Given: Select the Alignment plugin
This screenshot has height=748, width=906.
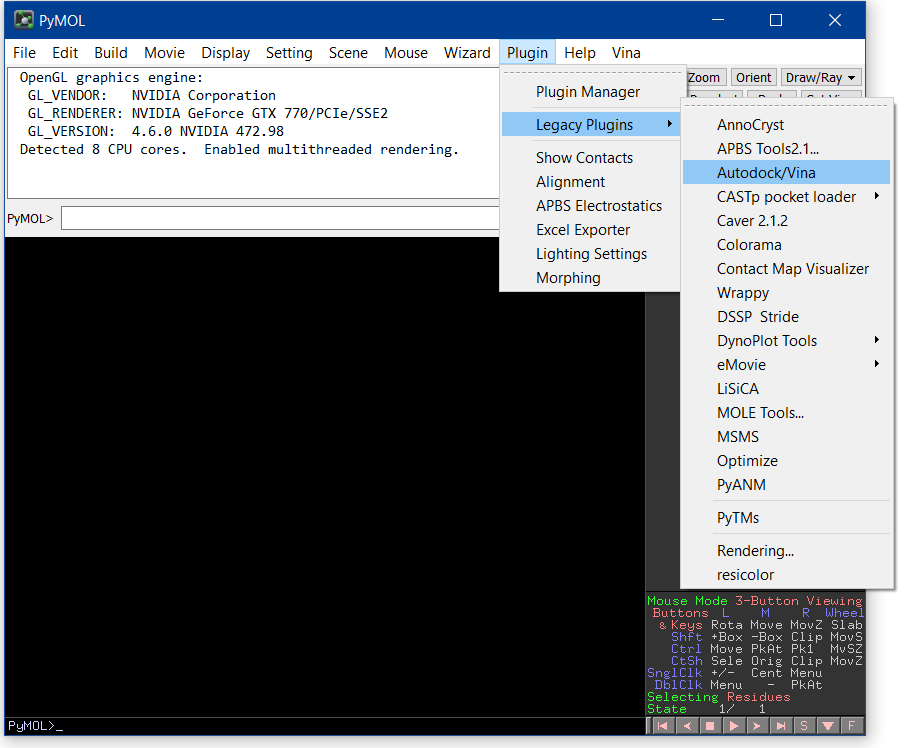Looking at the screenshot, I should (x=591, y=182).
